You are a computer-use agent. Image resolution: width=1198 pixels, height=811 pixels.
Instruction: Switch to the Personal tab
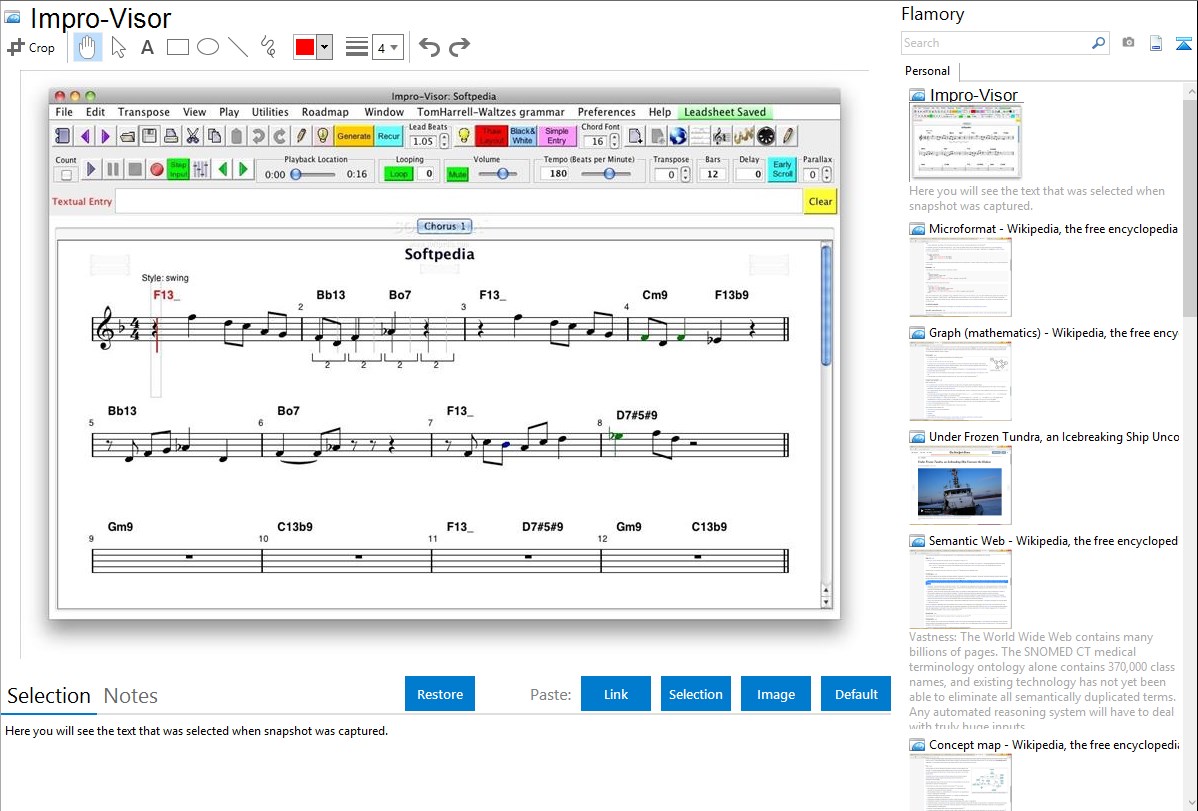point(928,71)
